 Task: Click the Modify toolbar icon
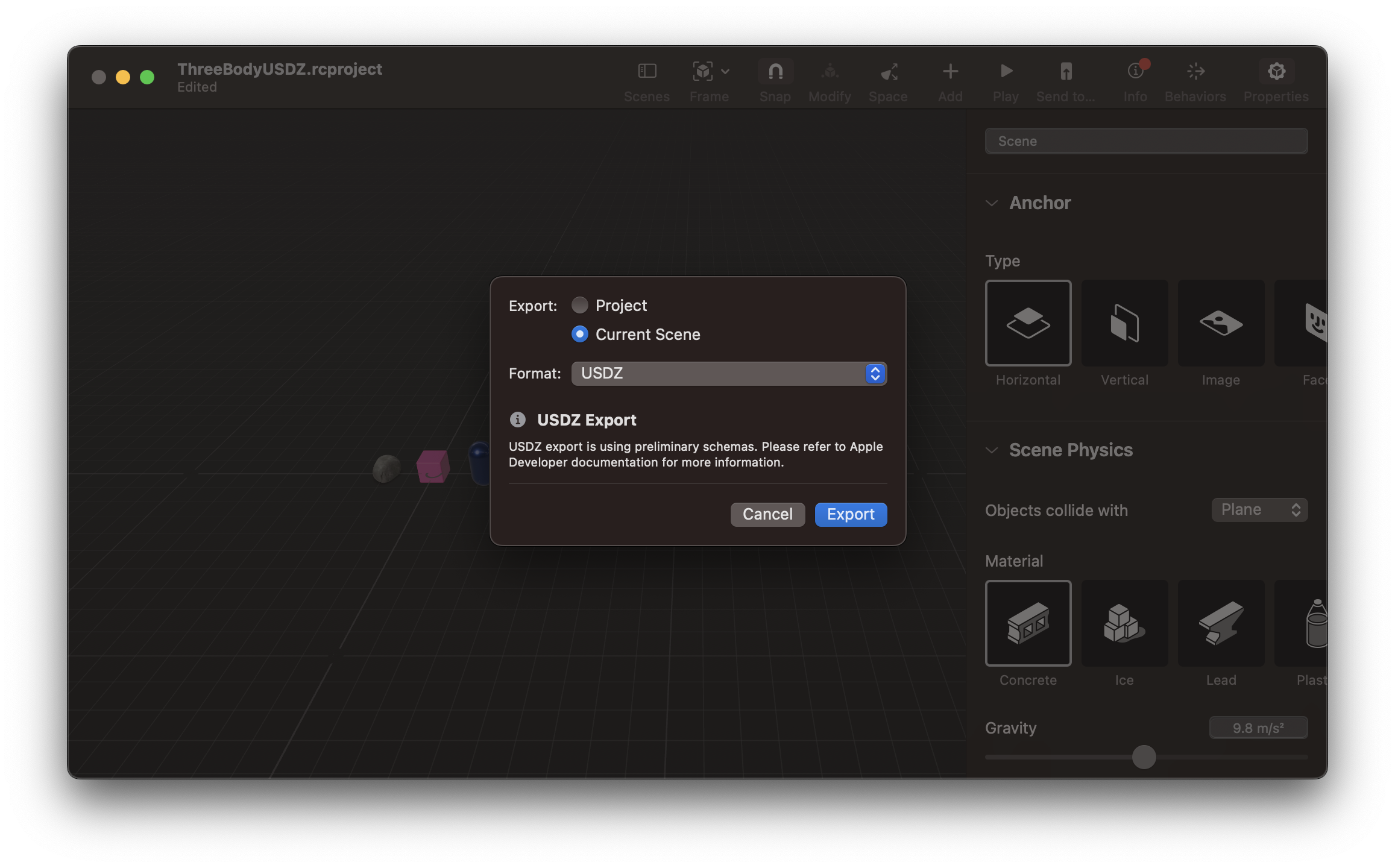click(830, 72)
